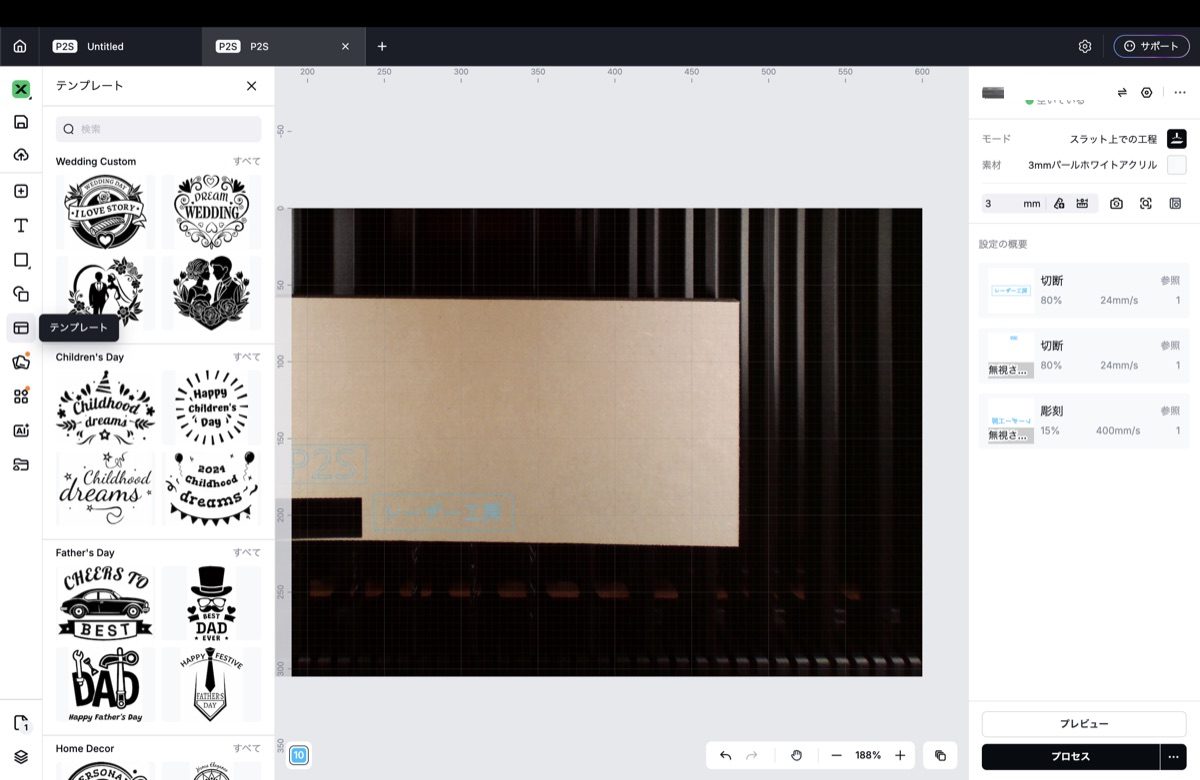Viewport: 1200px width, 780px height.
Task: Choose the DAD tools Father's Day template
Action: coord(105,684)
